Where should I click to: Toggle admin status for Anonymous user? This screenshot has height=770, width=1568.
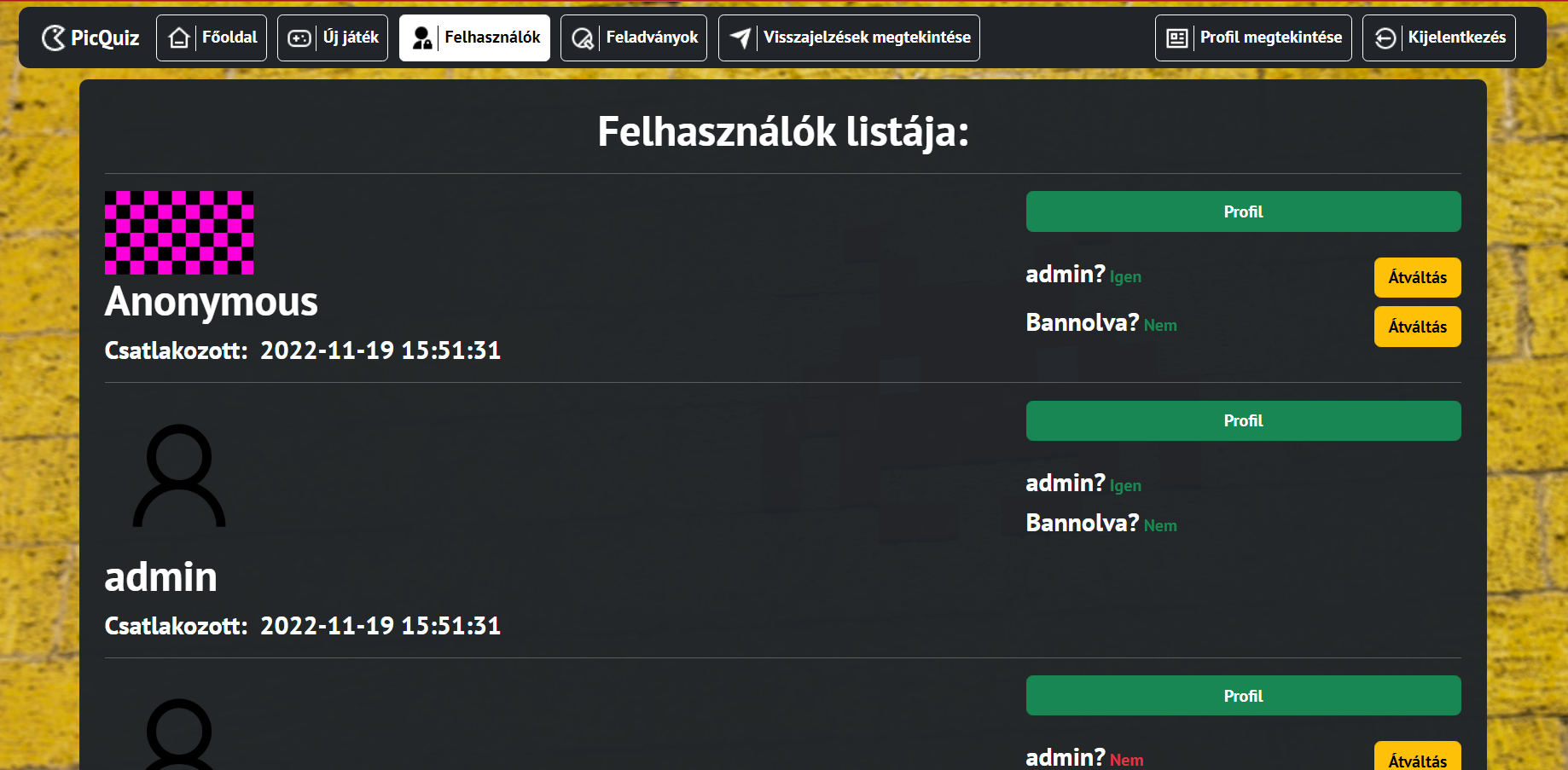1417,277
